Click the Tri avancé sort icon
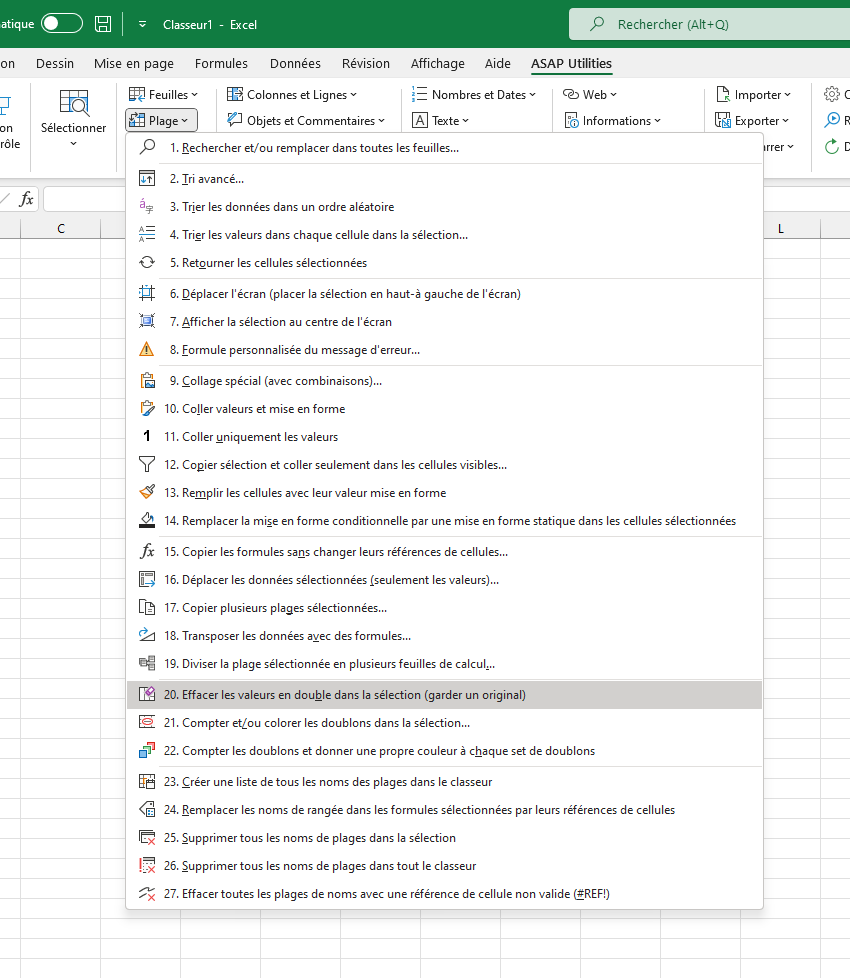The height and width of the screenshot is (978, 850). (x=147, y=178)
